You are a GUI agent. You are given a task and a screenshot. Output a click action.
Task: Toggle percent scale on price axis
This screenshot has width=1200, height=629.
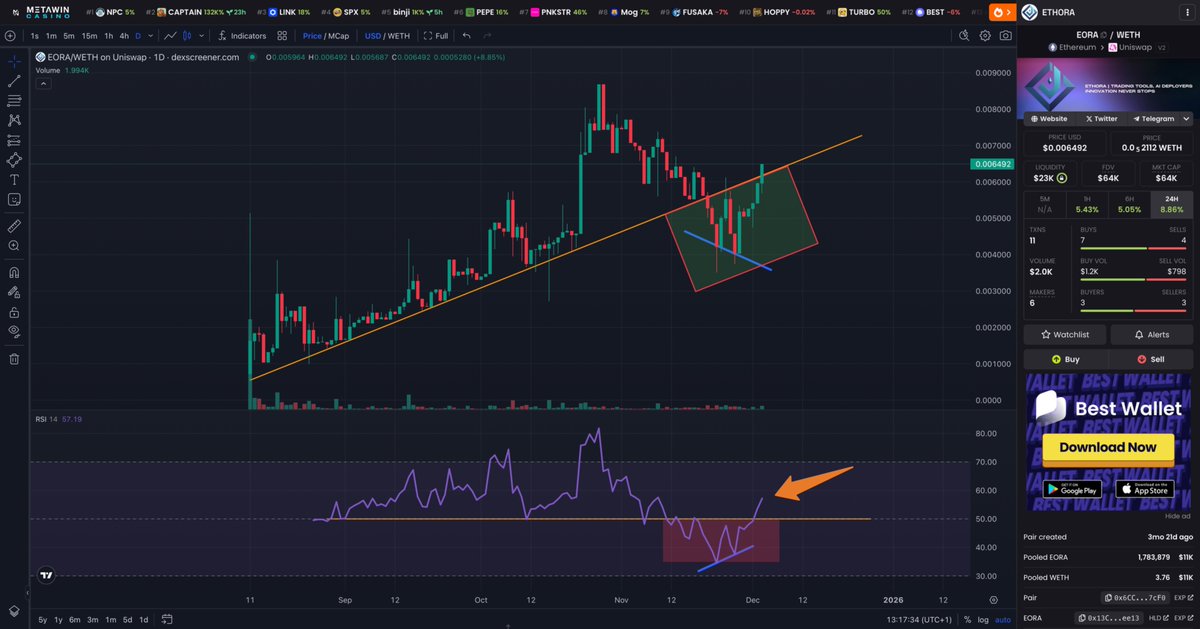966,619
